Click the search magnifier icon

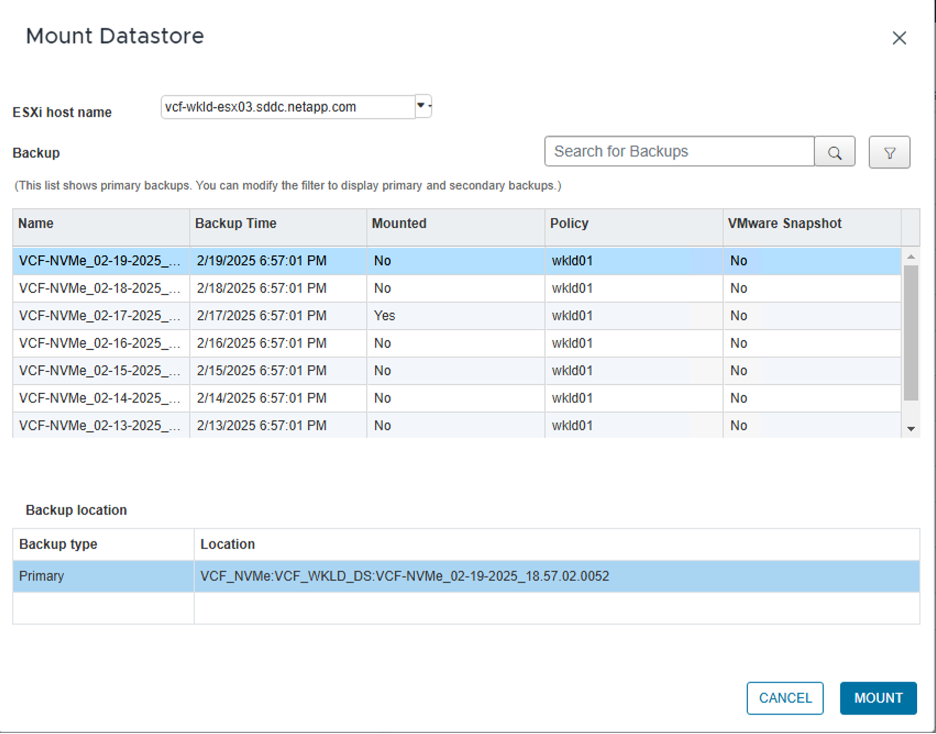click(x=834, y=153)
